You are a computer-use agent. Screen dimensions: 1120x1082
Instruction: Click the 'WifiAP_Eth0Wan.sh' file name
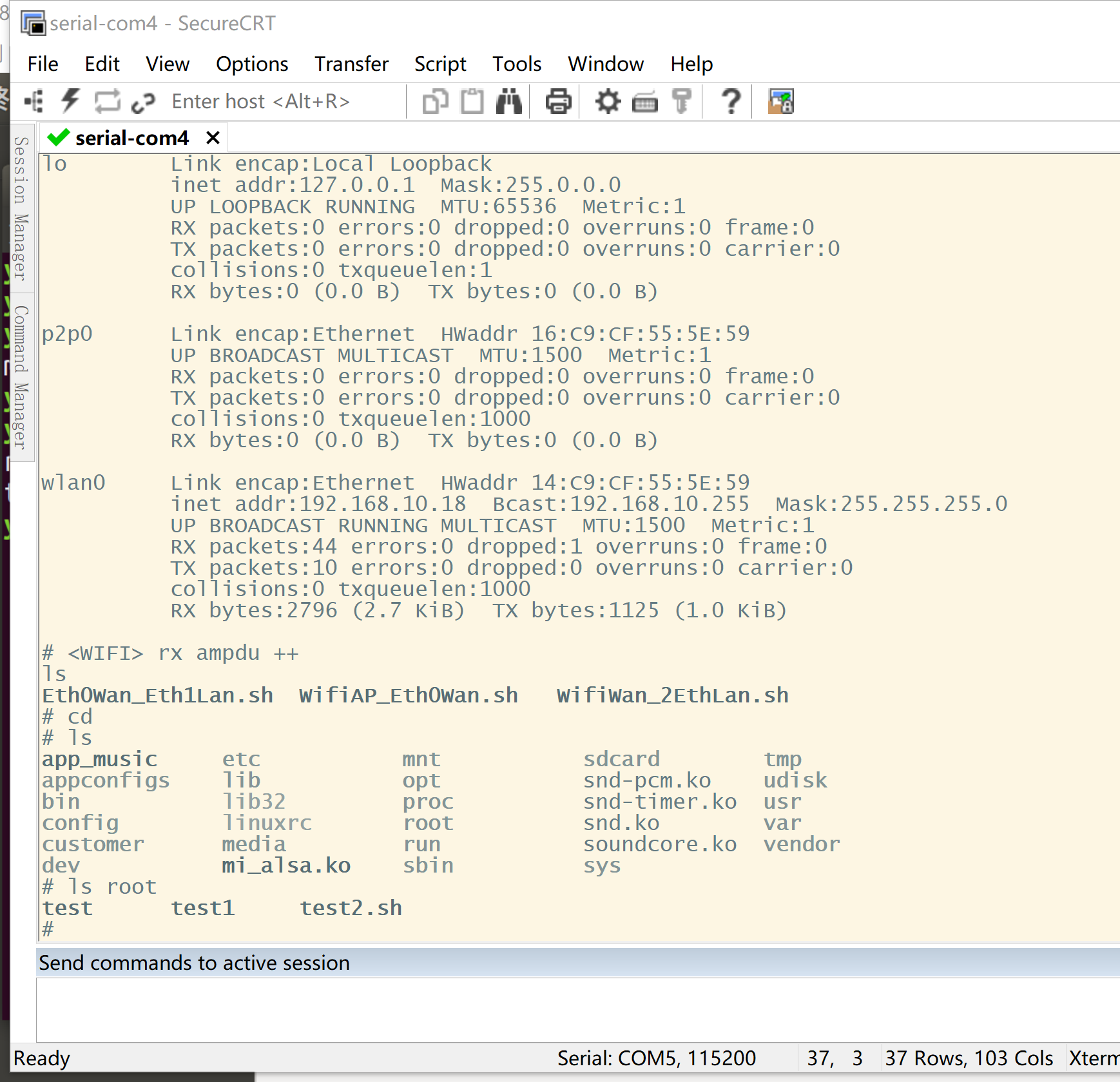409,695
